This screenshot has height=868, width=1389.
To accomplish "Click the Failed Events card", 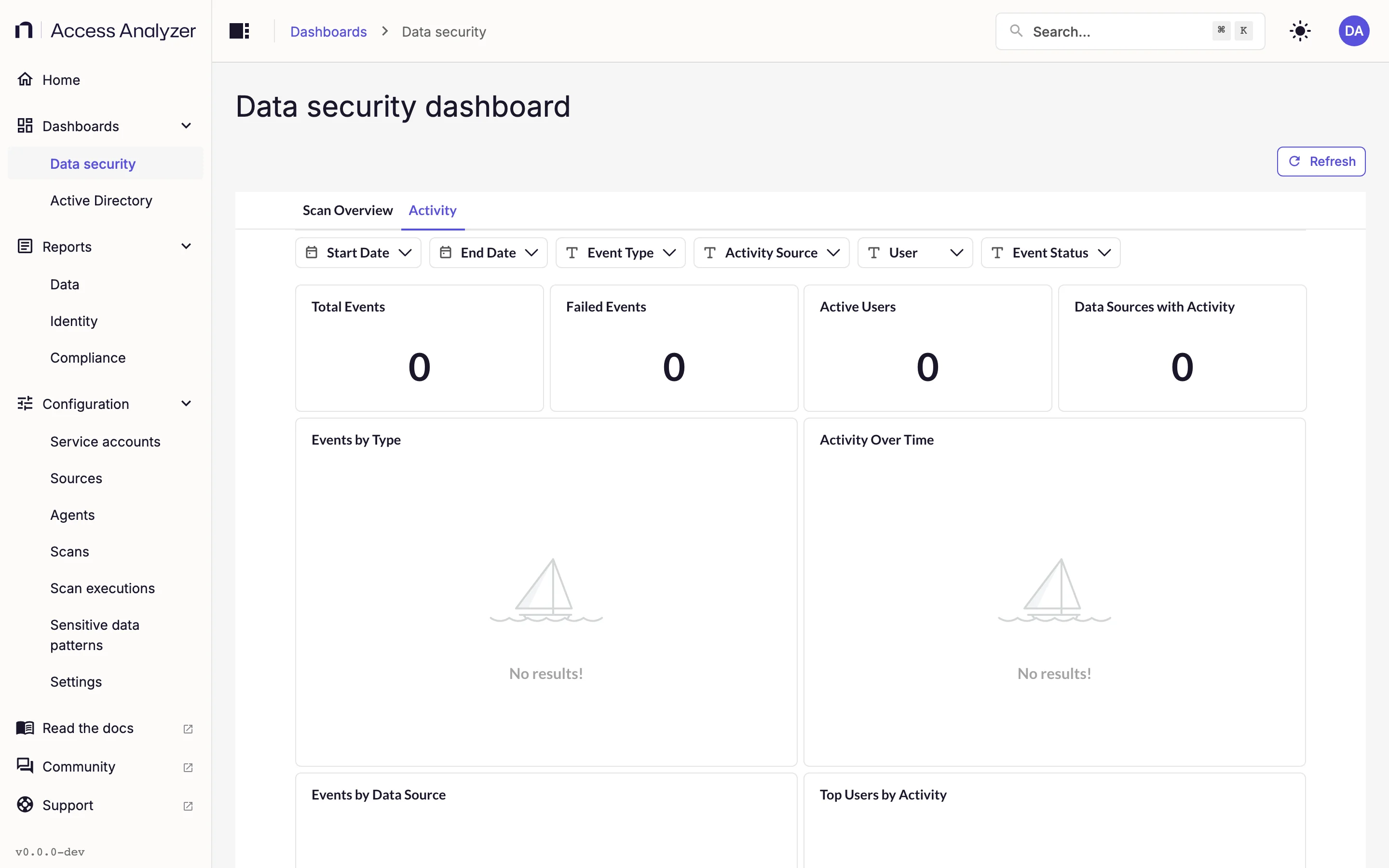I will (674, 348).
